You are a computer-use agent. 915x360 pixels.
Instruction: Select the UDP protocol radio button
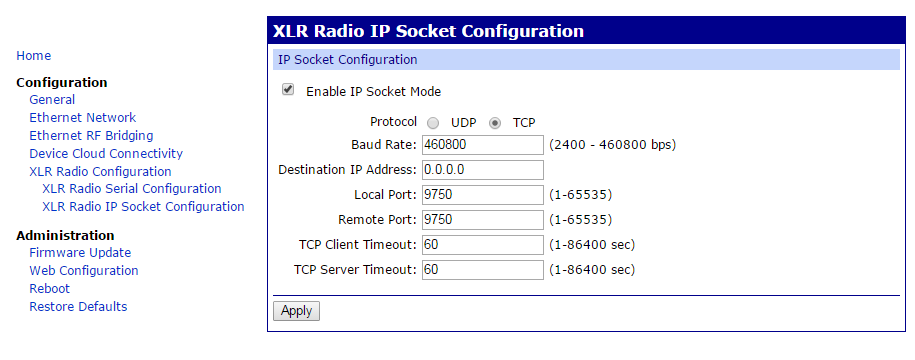click(433, 123)
